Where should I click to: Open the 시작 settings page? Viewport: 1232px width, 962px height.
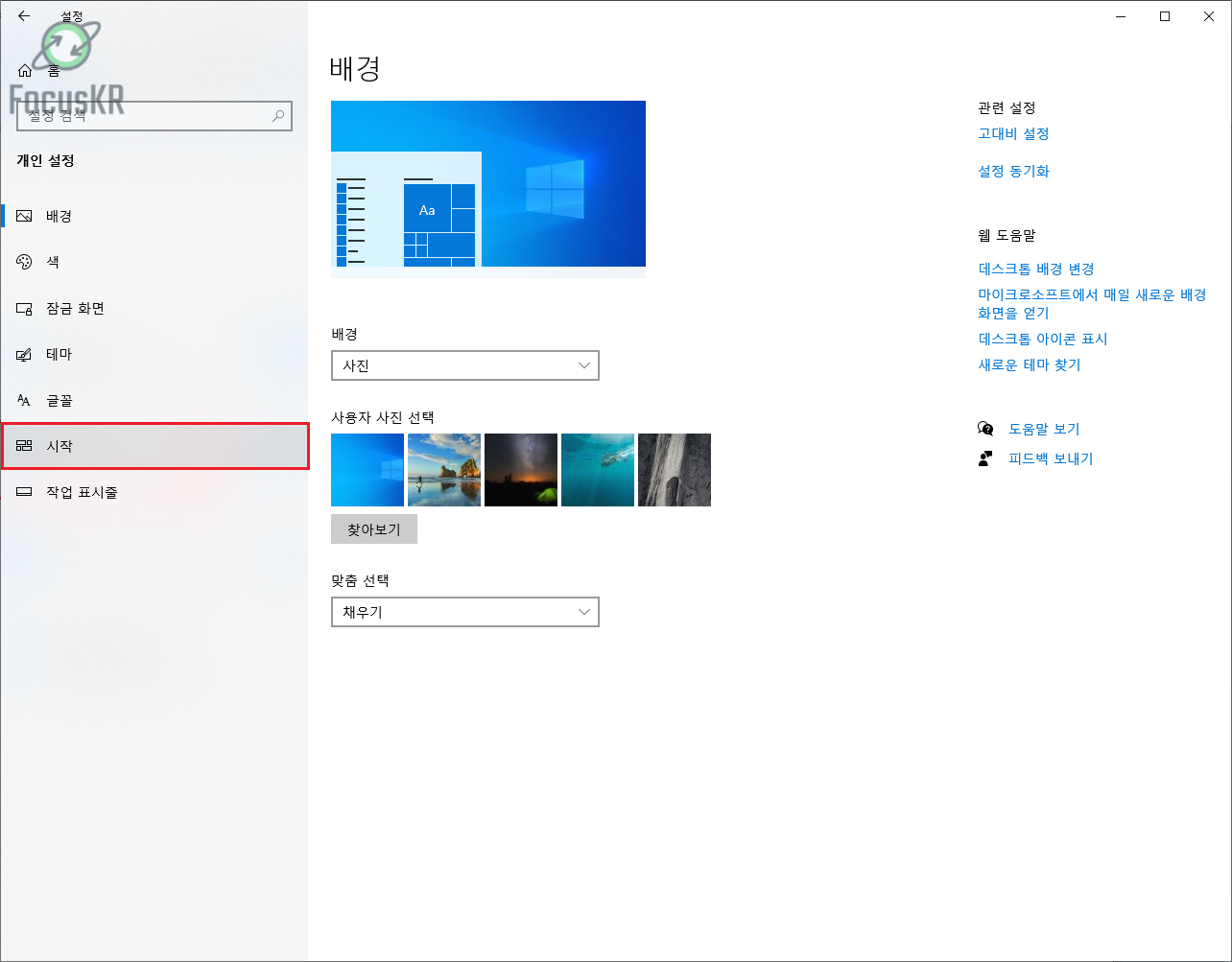[x=154, y=446]
